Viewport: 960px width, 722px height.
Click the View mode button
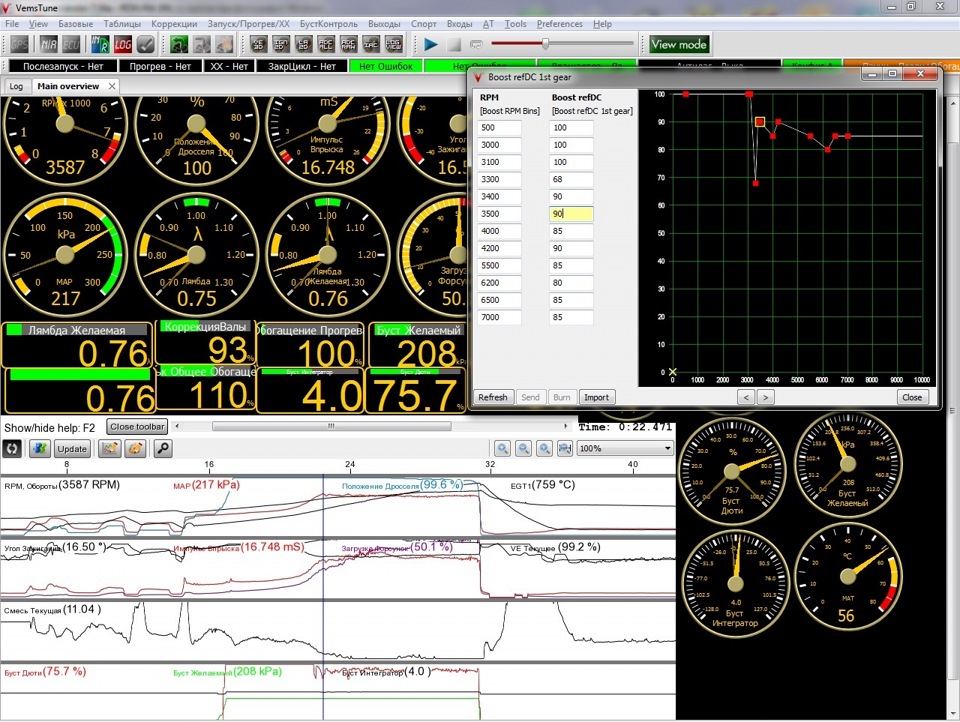678,44
